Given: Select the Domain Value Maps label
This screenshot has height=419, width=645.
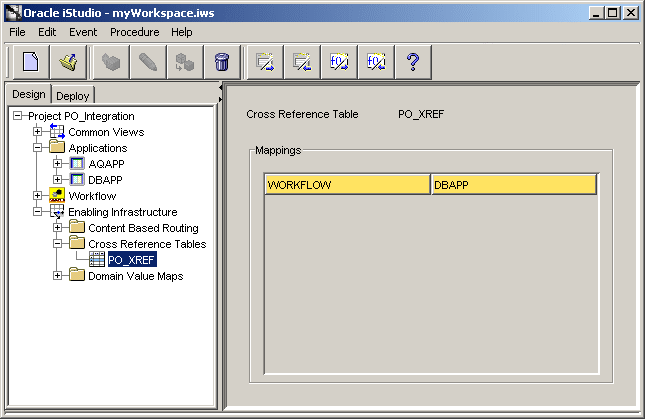Looking at the screenshot, I should point(136,276).
